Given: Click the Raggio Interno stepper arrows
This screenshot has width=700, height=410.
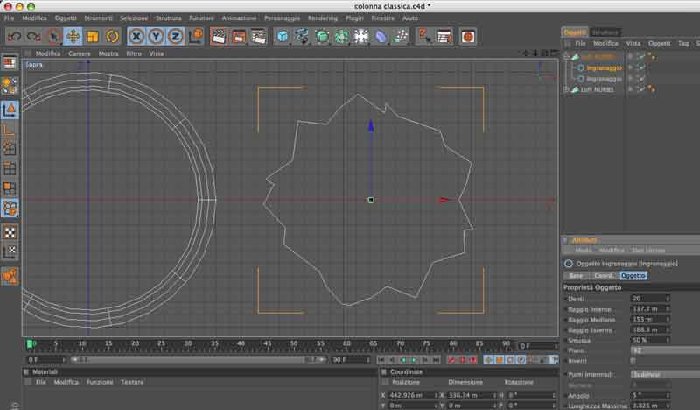Looking at the screenshot, I should [667, 309].
